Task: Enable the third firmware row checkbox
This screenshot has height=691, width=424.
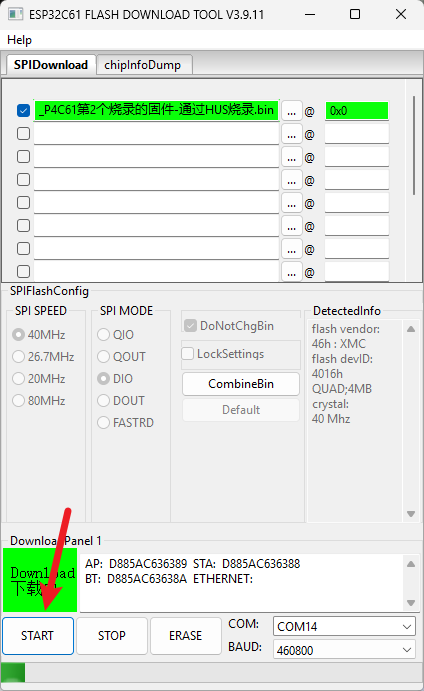Action: click(23, 156)
